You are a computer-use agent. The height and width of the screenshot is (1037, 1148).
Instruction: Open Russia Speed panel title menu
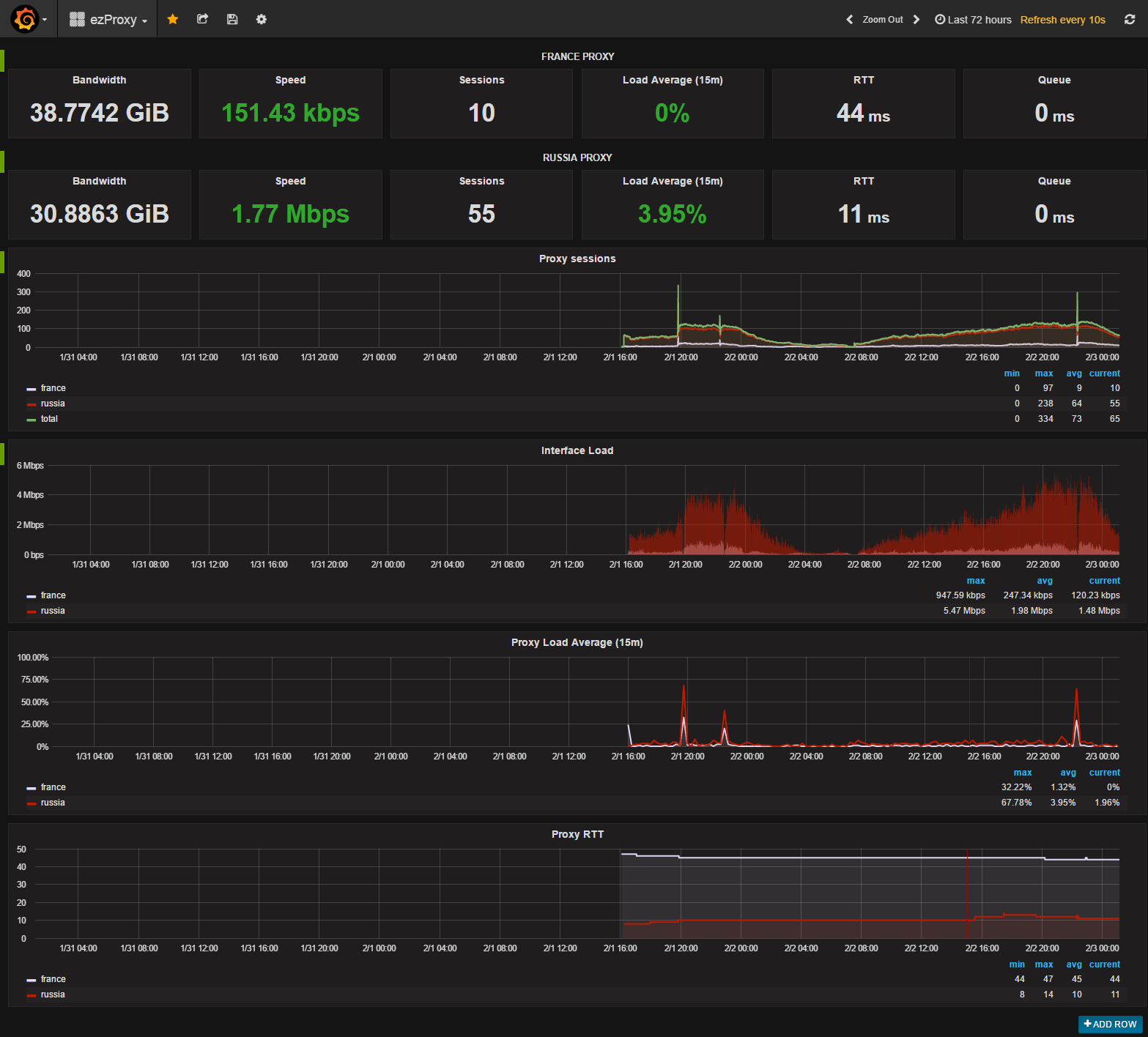coord(290,181)
